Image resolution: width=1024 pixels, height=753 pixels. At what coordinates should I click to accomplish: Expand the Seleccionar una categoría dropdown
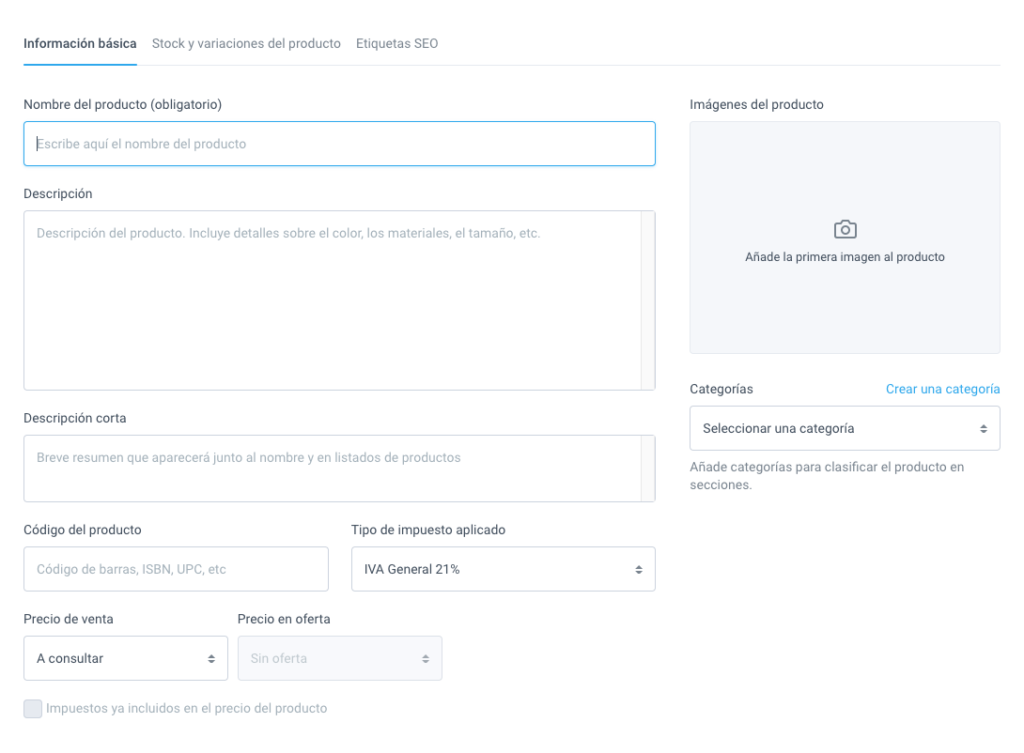844,428
